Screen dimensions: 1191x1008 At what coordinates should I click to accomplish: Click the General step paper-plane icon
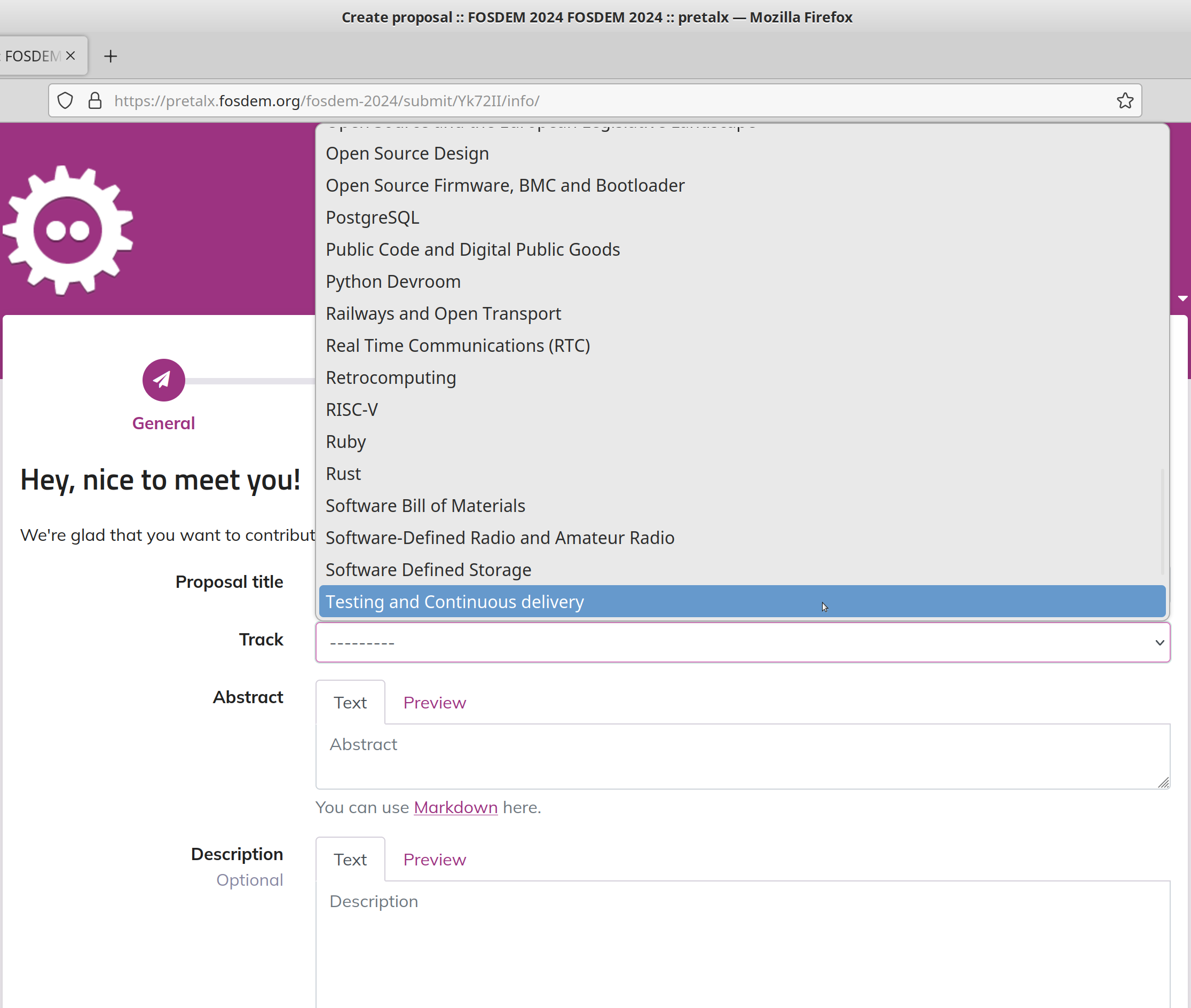163,380
